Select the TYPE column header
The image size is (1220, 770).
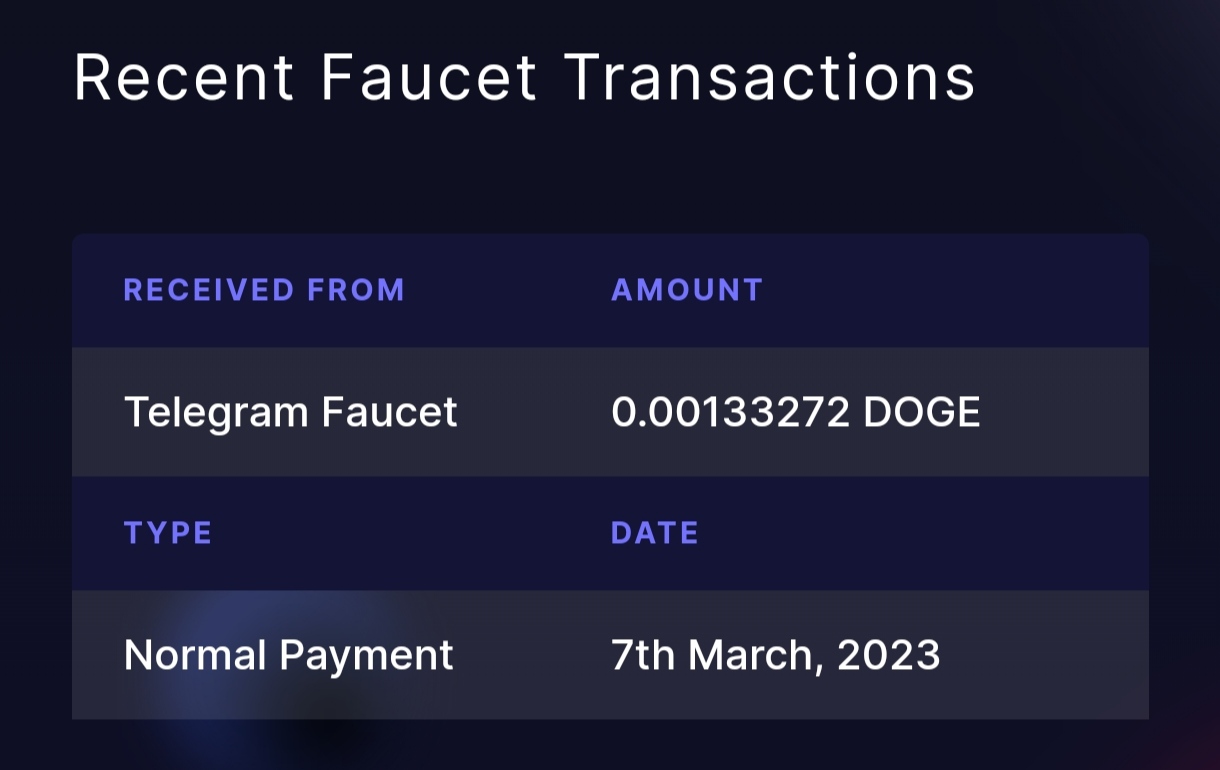point(168,533)
